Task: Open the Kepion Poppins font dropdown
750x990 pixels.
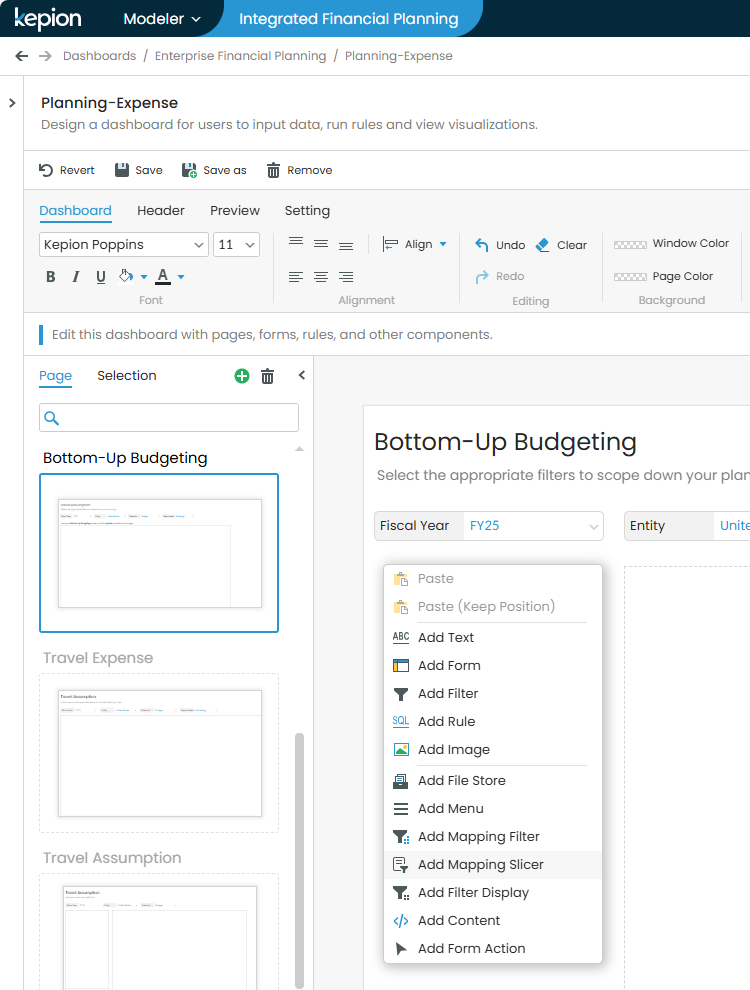Action: point(123,245)
